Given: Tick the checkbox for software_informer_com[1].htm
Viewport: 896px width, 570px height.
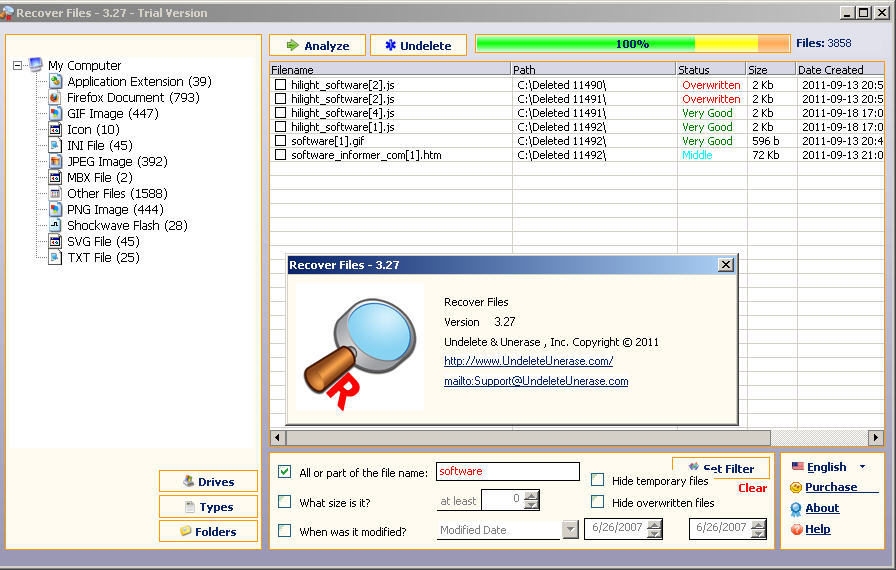Looking at the screenshot, I should (x=281, y=154).
